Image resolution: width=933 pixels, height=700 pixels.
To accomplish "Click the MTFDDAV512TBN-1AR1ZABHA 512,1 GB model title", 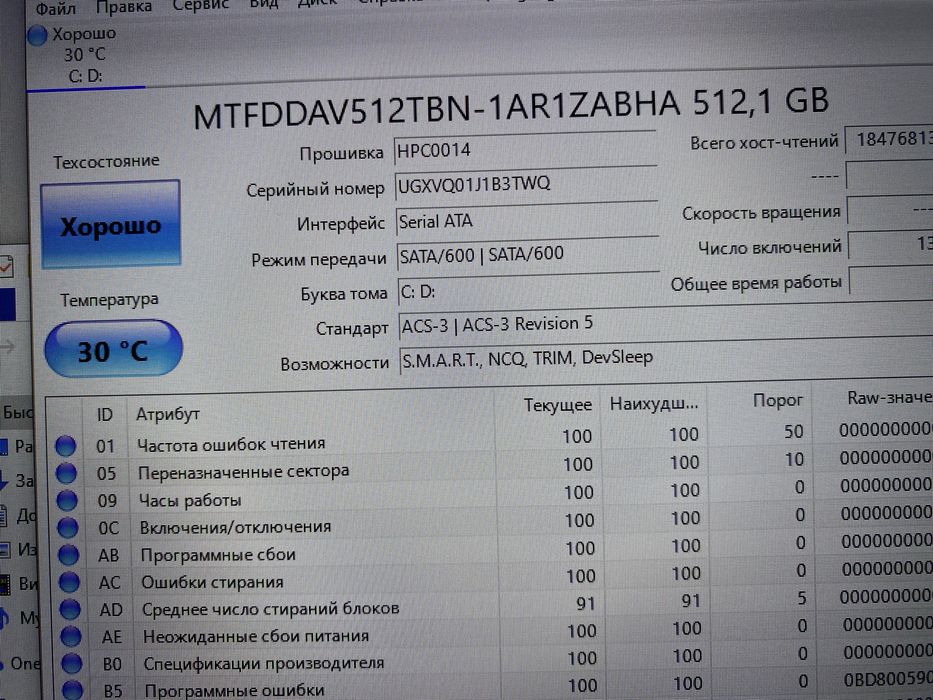I will (x=511, y=109).
